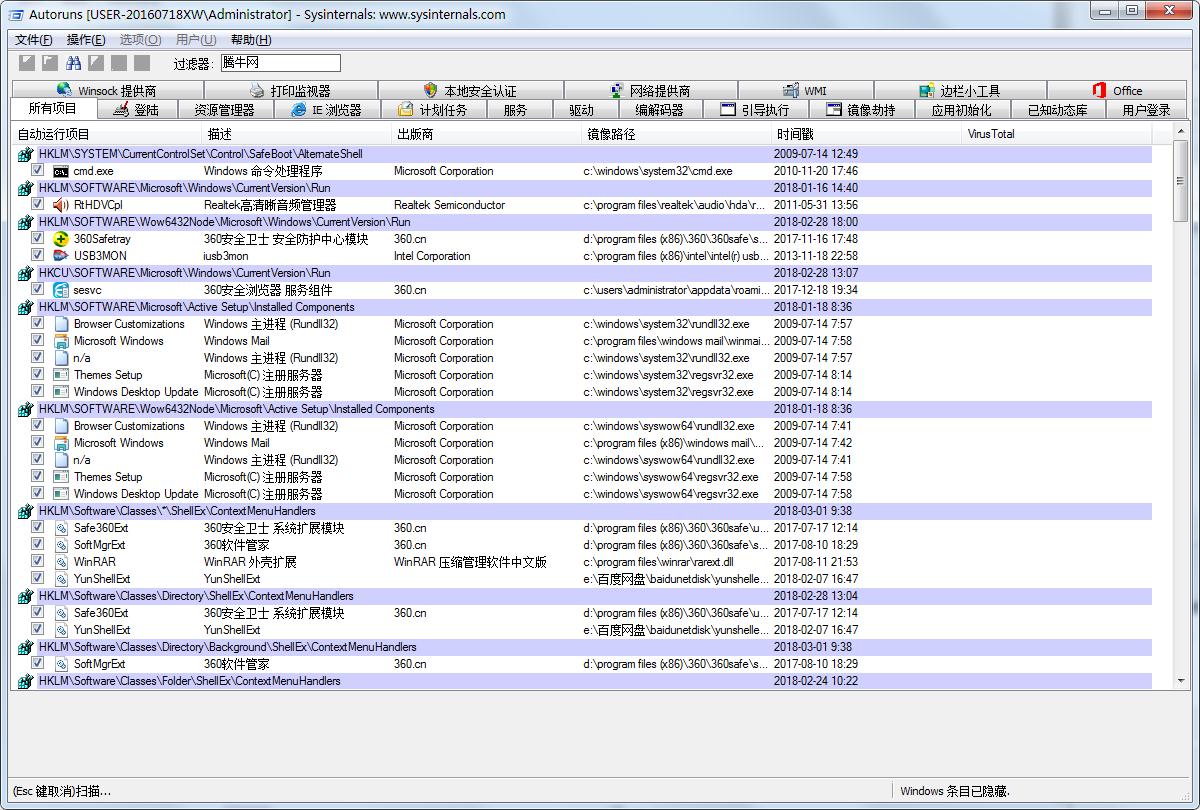This screenshot has width=1200, height=810.
Task: Click the 镜像路径 column header
Action: (x=677, y=134)
